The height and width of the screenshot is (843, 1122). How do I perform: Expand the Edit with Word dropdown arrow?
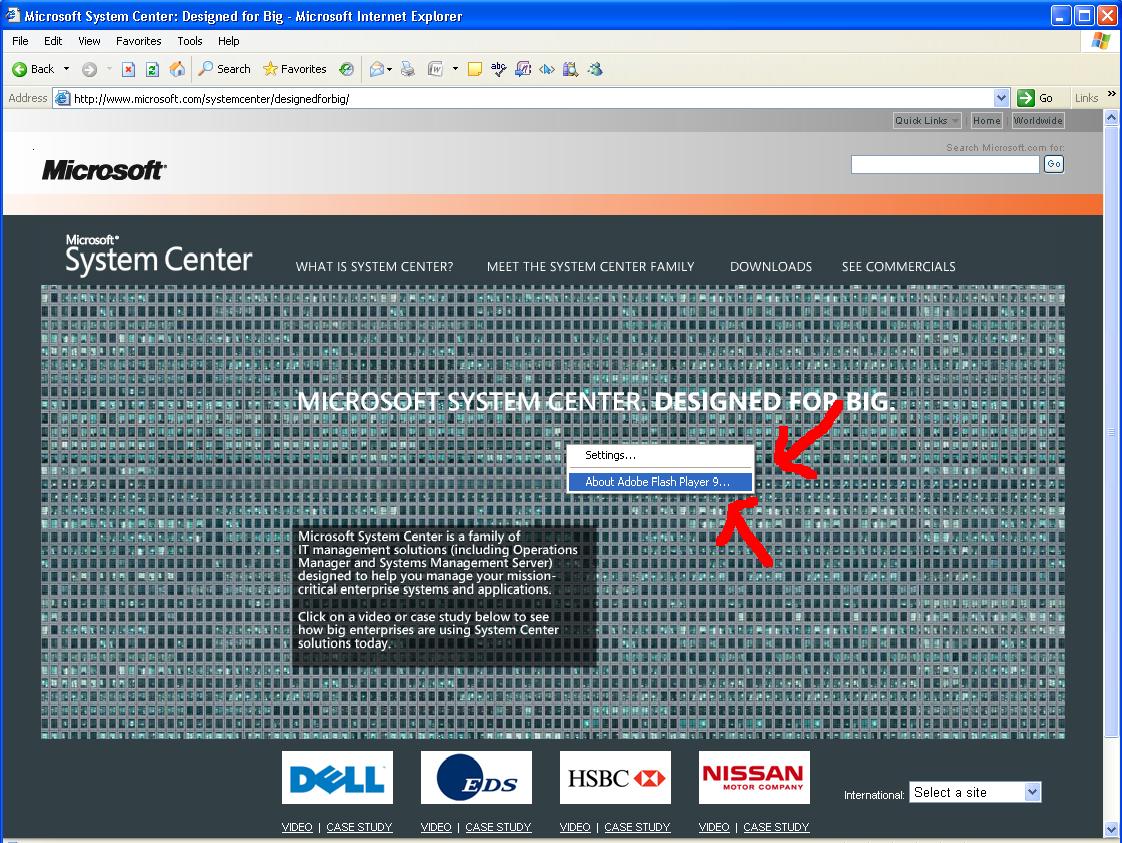[455, 69]
